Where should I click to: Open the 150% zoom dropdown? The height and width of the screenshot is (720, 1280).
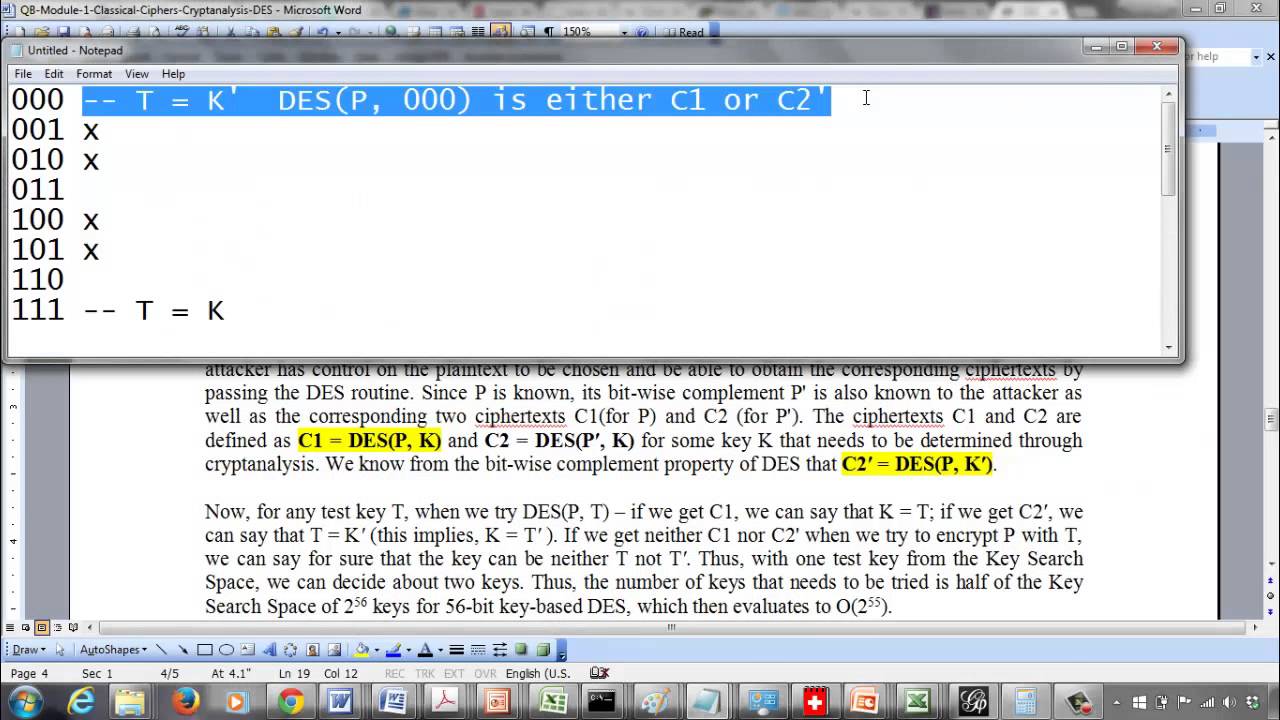(624, 32)
